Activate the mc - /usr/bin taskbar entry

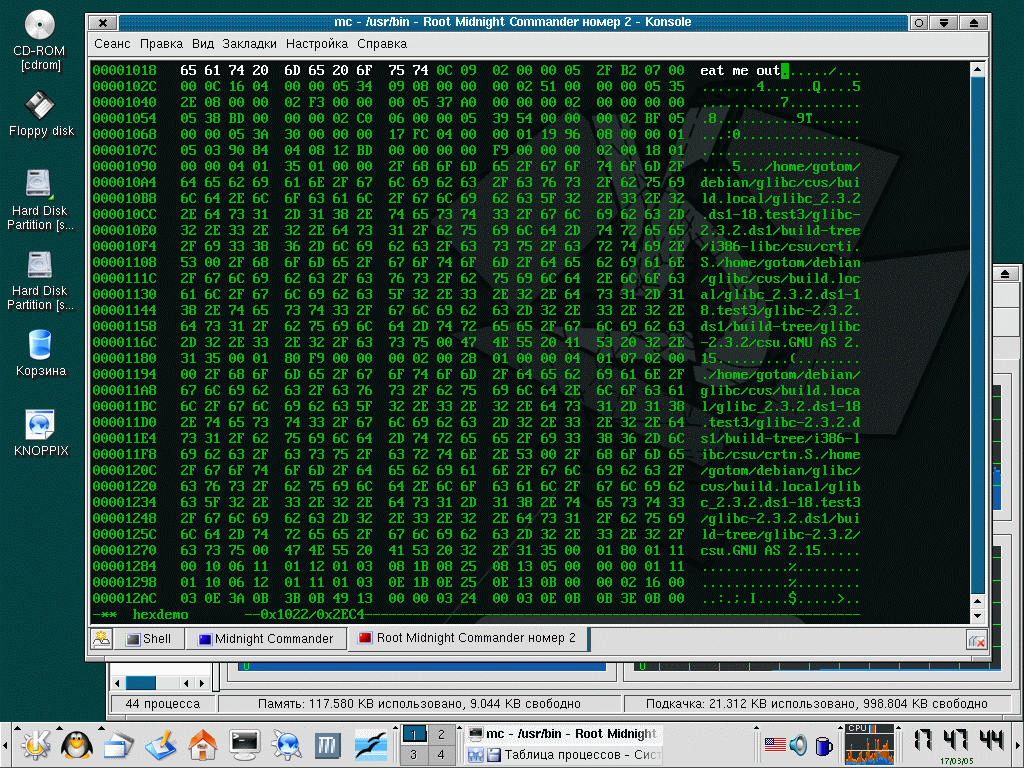566,734
